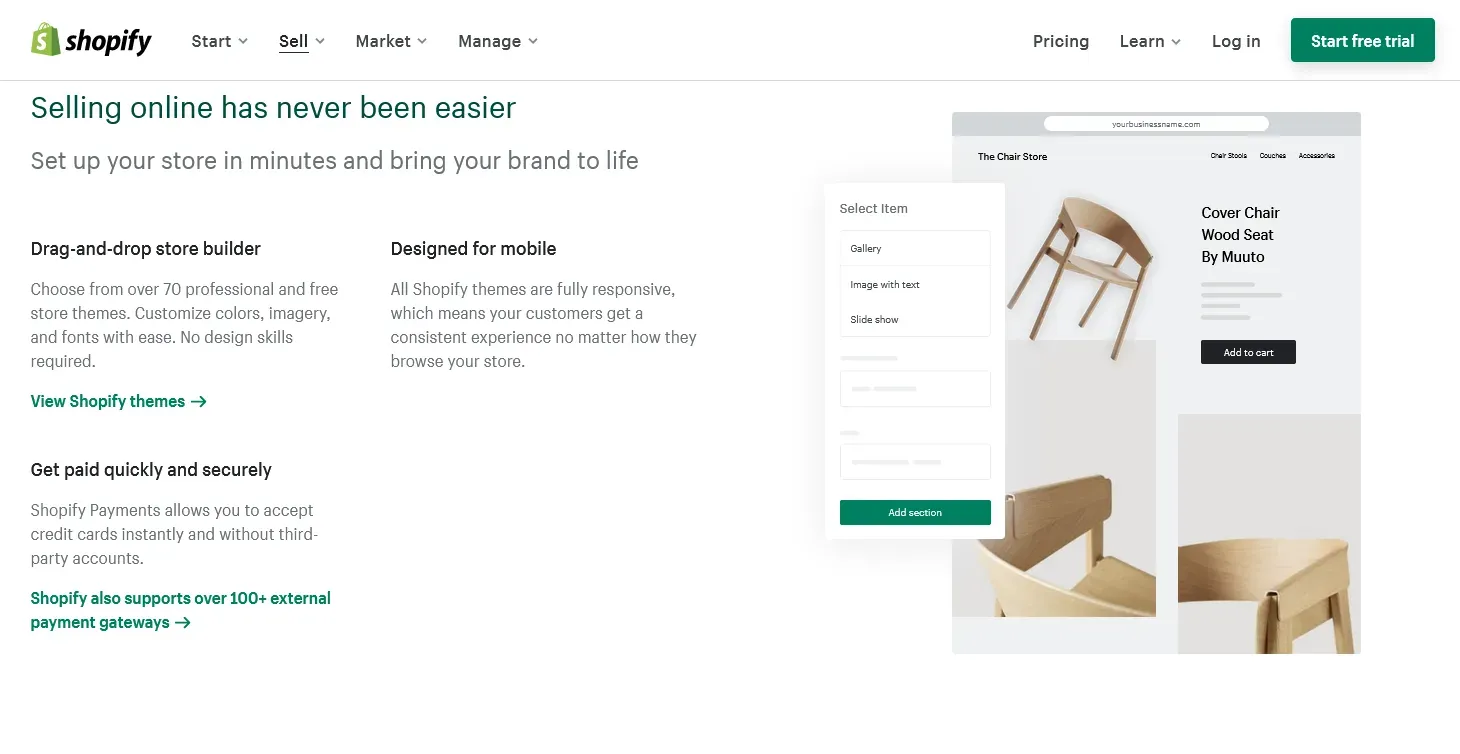This screenshot has width=1460, height=754.
Task: Select the Slide show option
Action: [x=874, y=319]
